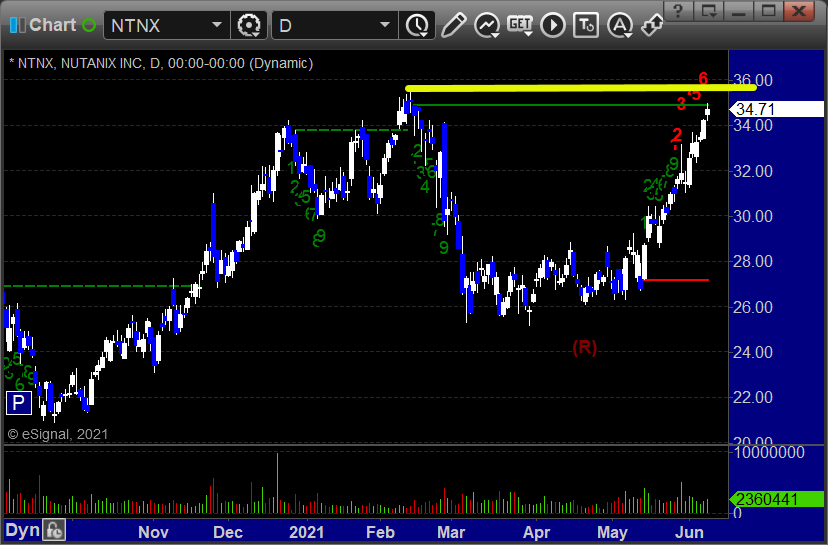The height and width of the screenshot is (545, 828).
Task: Open the D interval dropdown
Action: click(385, 25)
